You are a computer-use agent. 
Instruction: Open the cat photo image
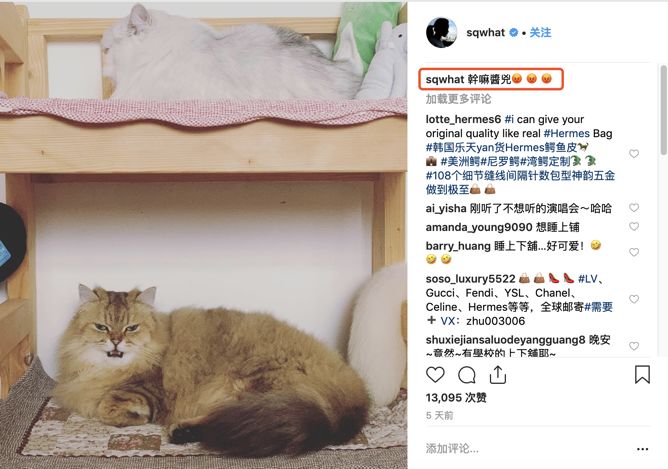[x=204, y=235]
